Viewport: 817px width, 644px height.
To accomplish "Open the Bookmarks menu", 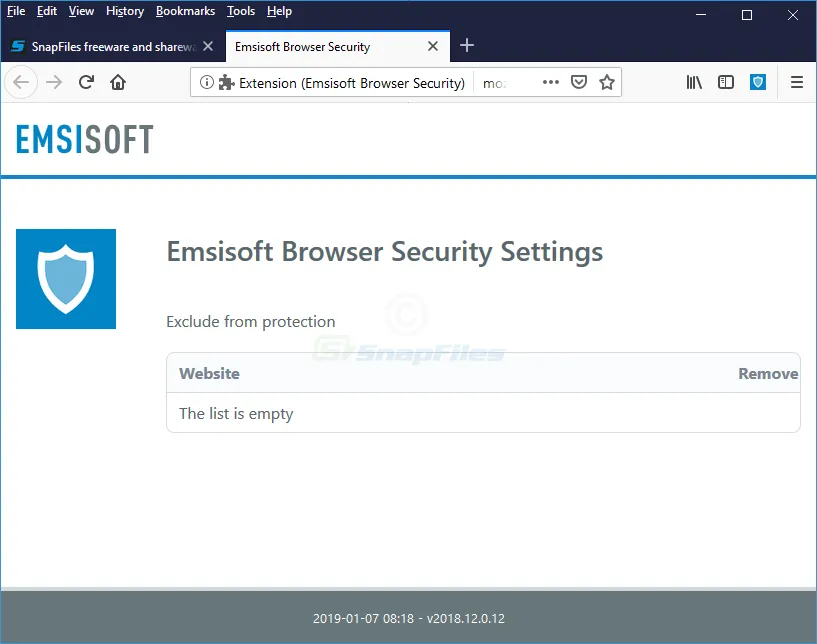I will (x=185, y=11).
